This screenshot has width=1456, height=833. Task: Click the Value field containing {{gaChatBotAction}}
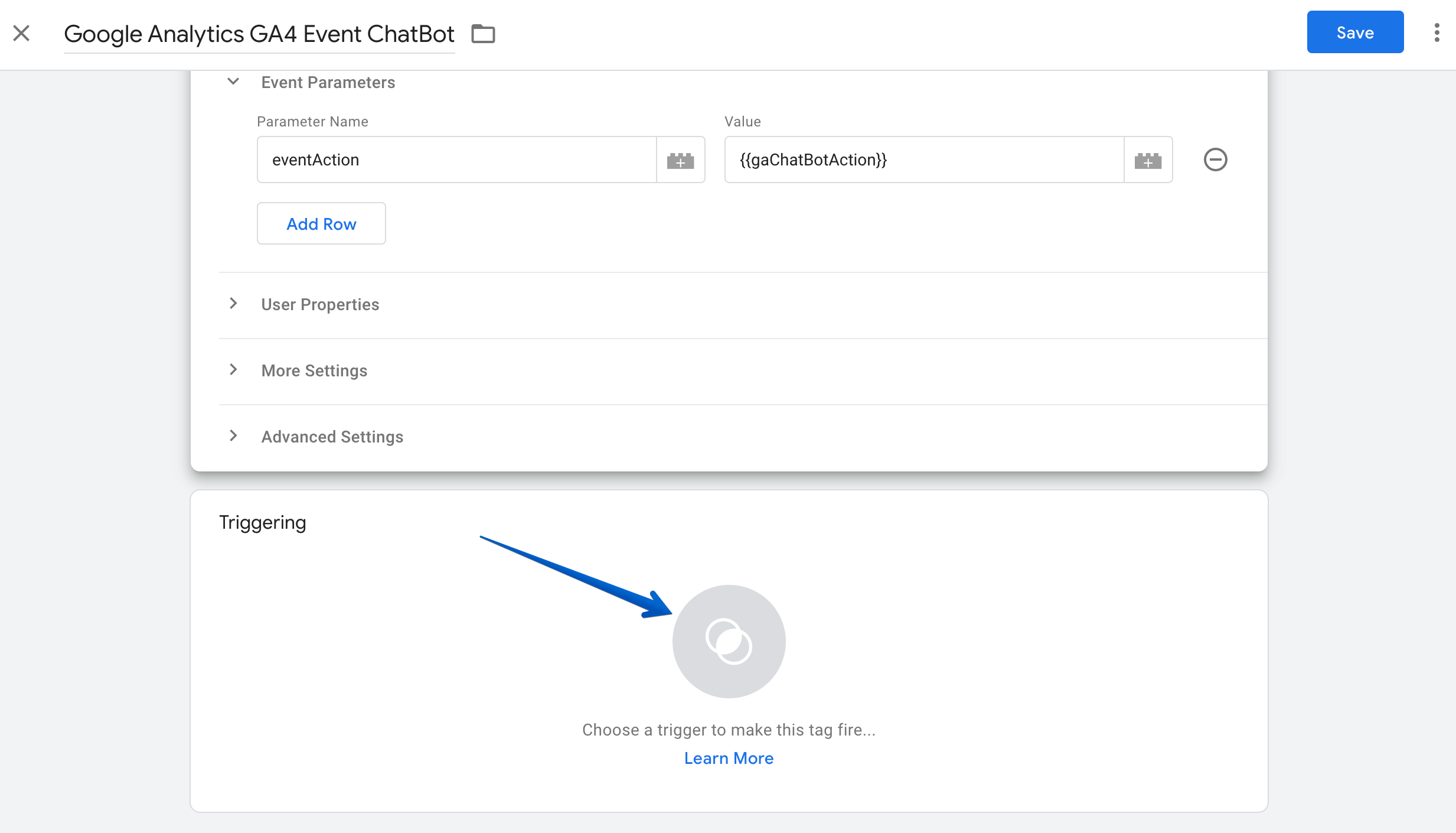(924, 160)
